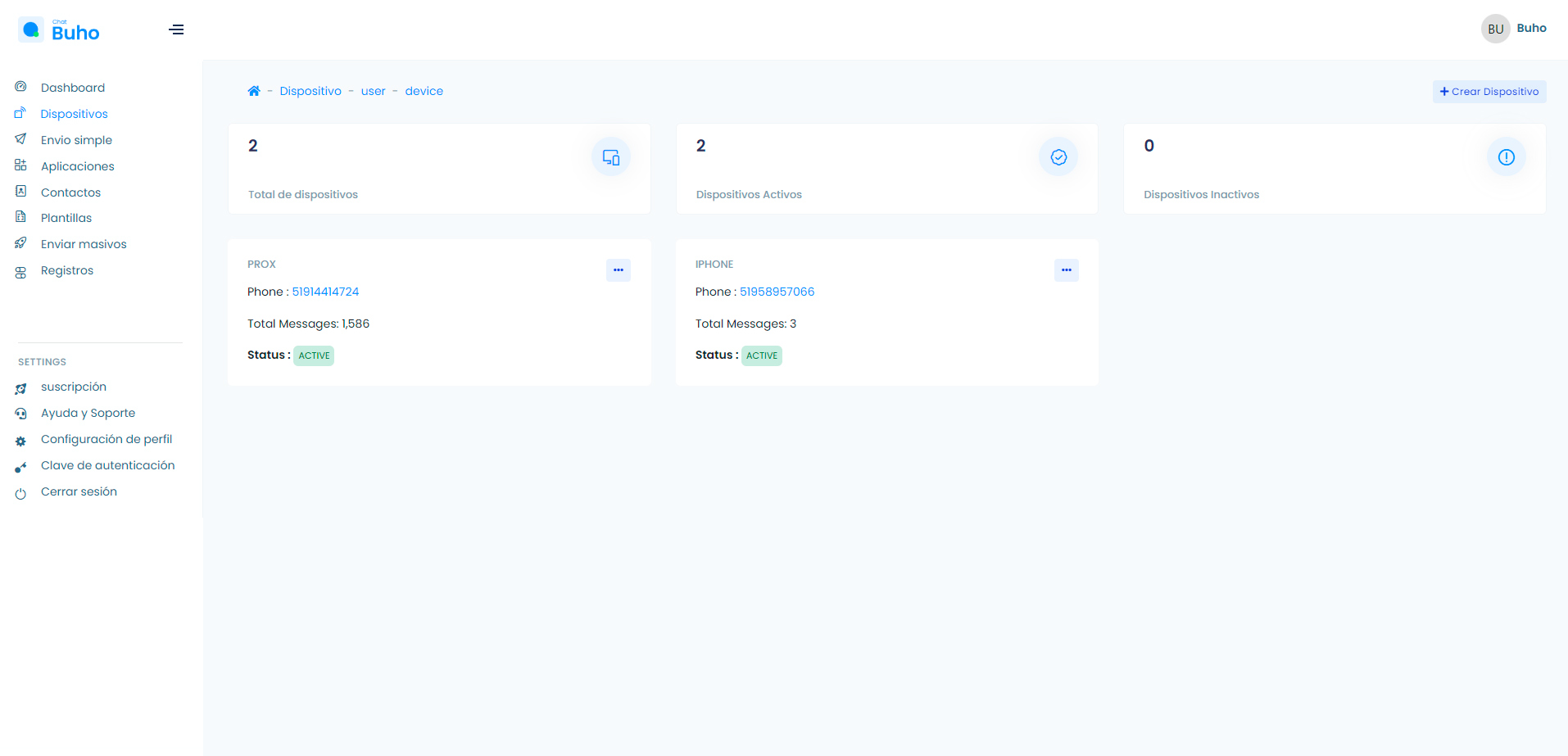
Task: Open the IPHONE device options menu
Action: click(x=1066, y=270)
